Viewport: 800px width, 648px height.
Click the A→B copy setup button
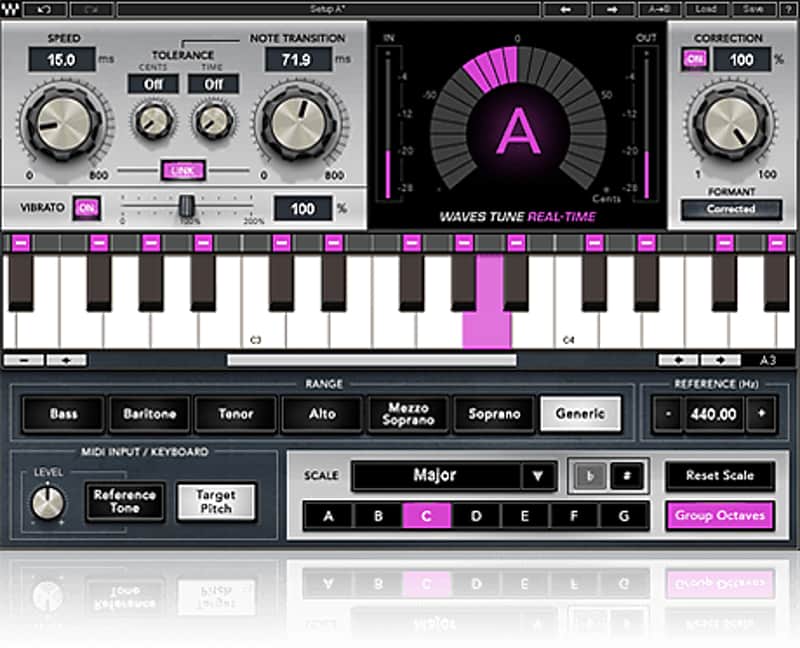658,9
